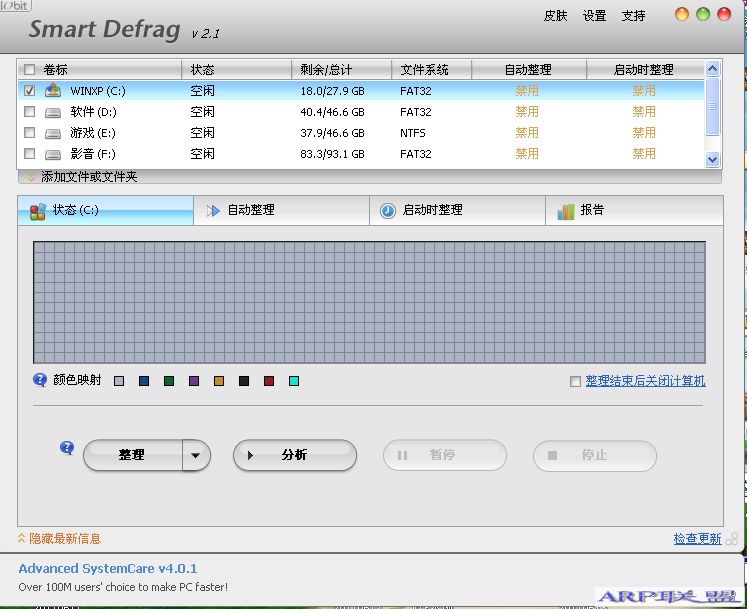
Task: Click the arrow icon next to 添加文件或文件夹
Action: [x=31, y=177]
